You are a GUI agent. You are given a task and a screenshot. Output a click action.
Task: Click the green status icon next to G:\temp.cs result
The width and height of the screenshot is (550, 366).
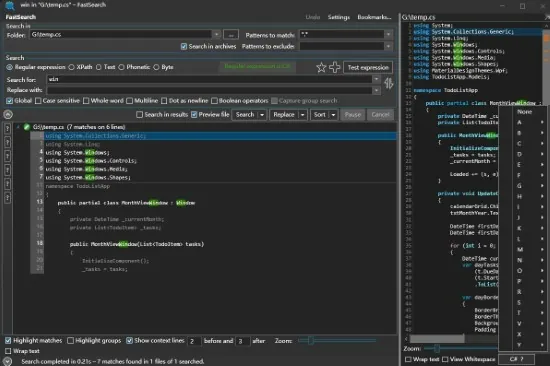point(27,127)
